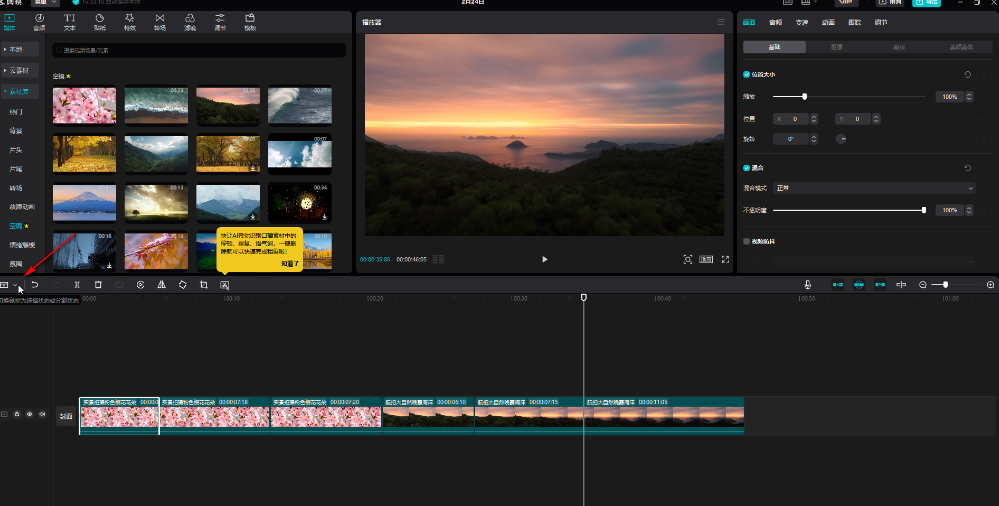Click the undo arrow in timeline toolbar
Viewport: 999px width, 506px height.
(35, 285)
